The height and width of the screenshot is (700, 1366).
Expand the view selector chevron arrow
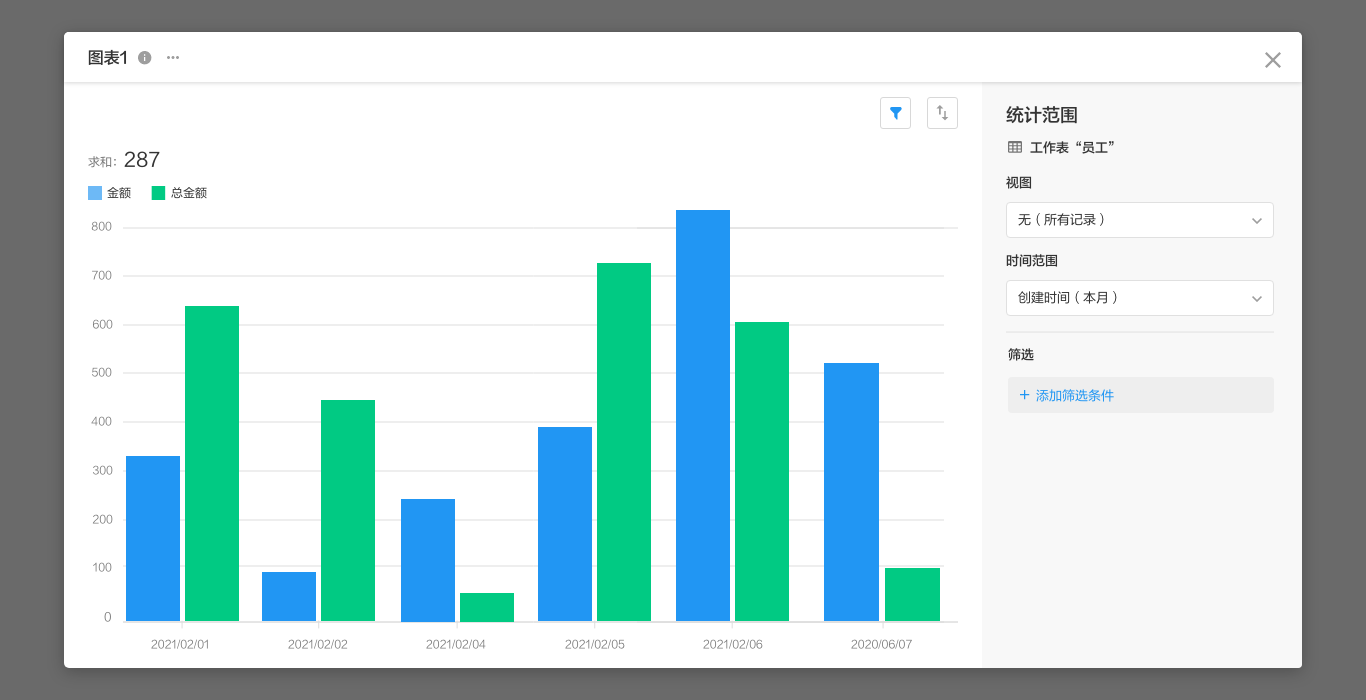pos(1257,220)
